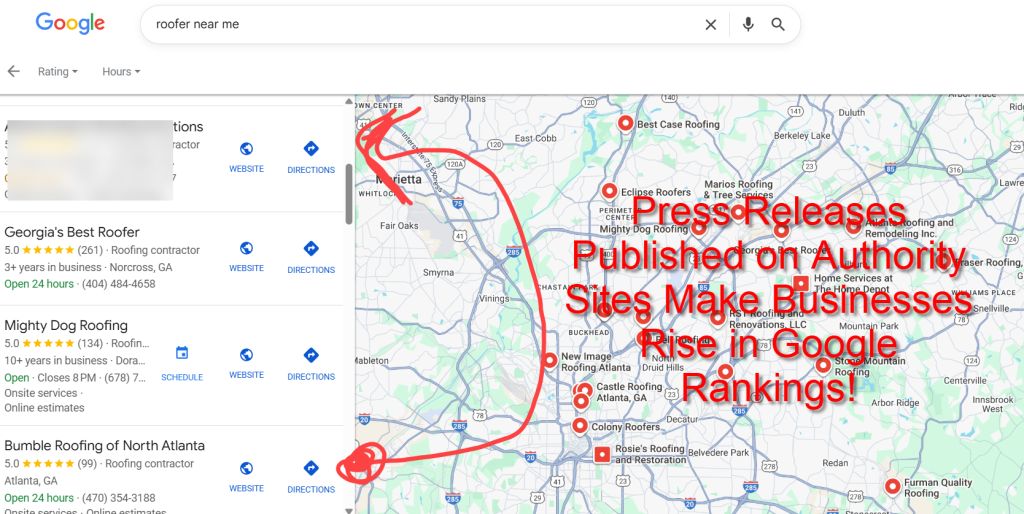
Task: Clear the search box with X icon
Action: tap(711, 25)
